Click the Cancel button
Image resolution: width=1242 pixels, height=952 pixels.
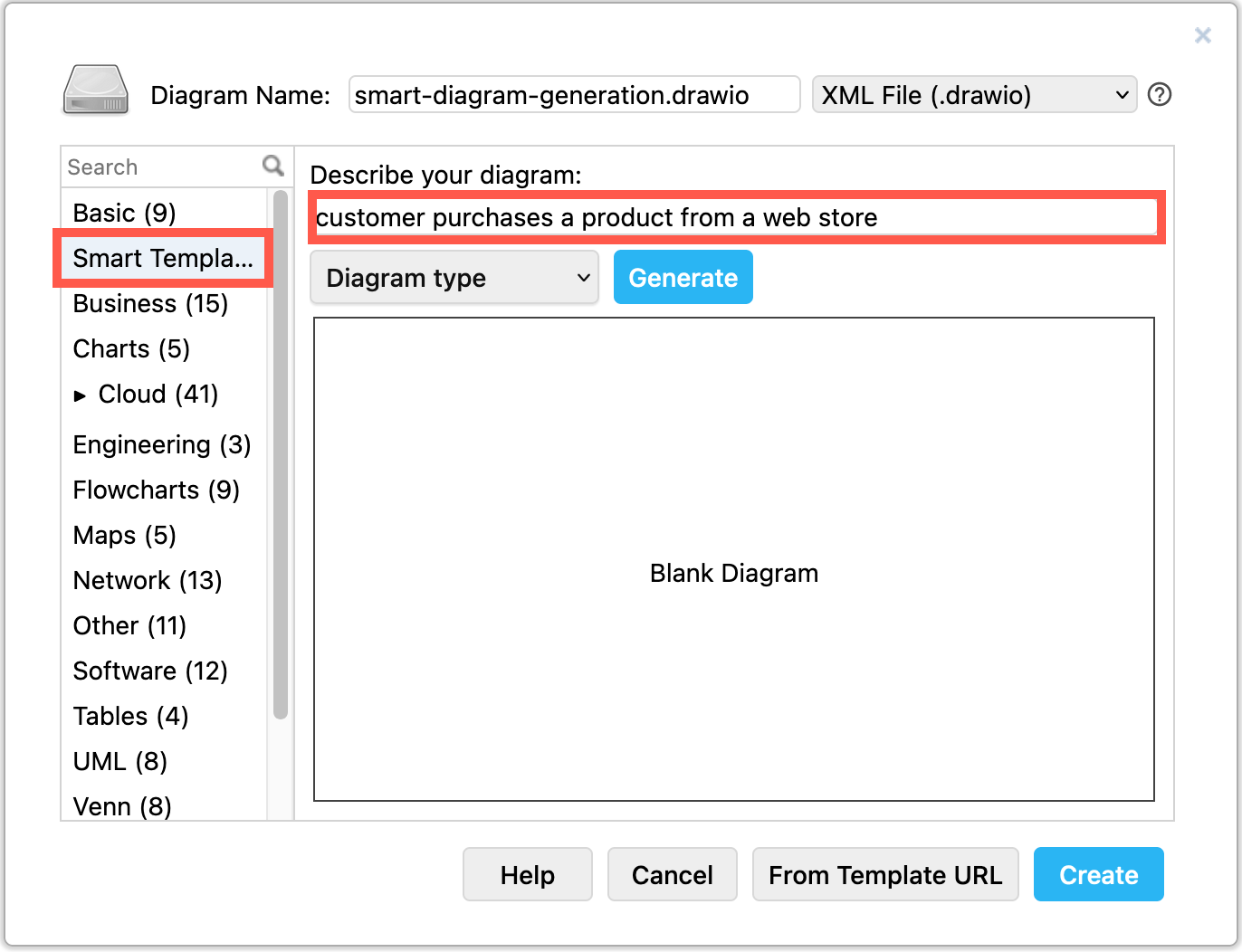(672, 874)
